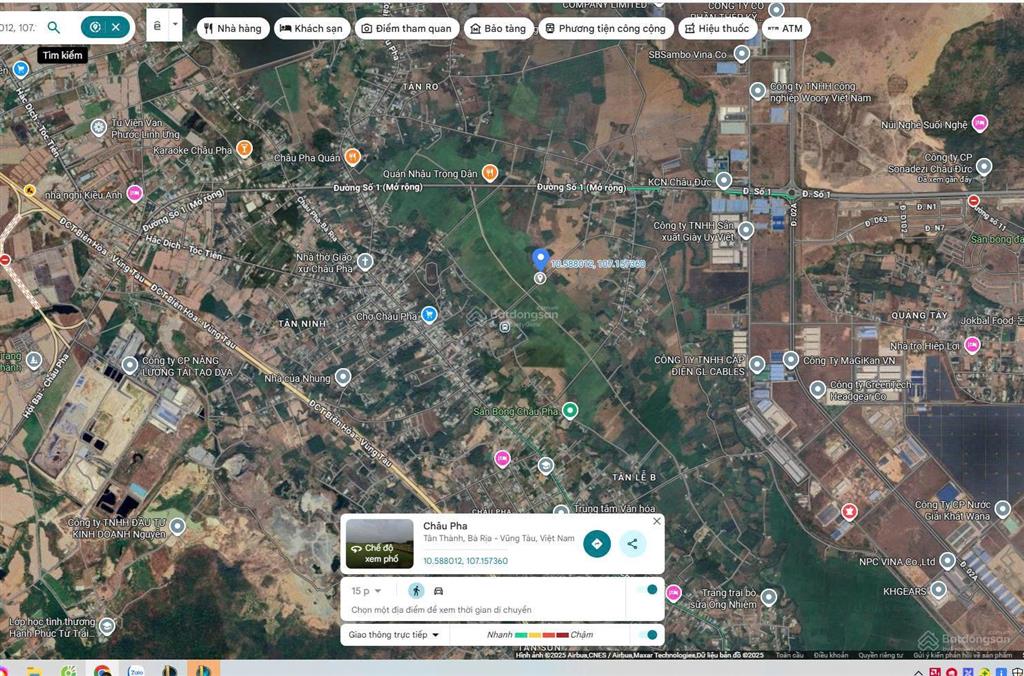Image resolution: width=1024 pixels, height=676 pixels.
Task: Open File Explorer from the taskbar
Action: click(x=33, y=670)
